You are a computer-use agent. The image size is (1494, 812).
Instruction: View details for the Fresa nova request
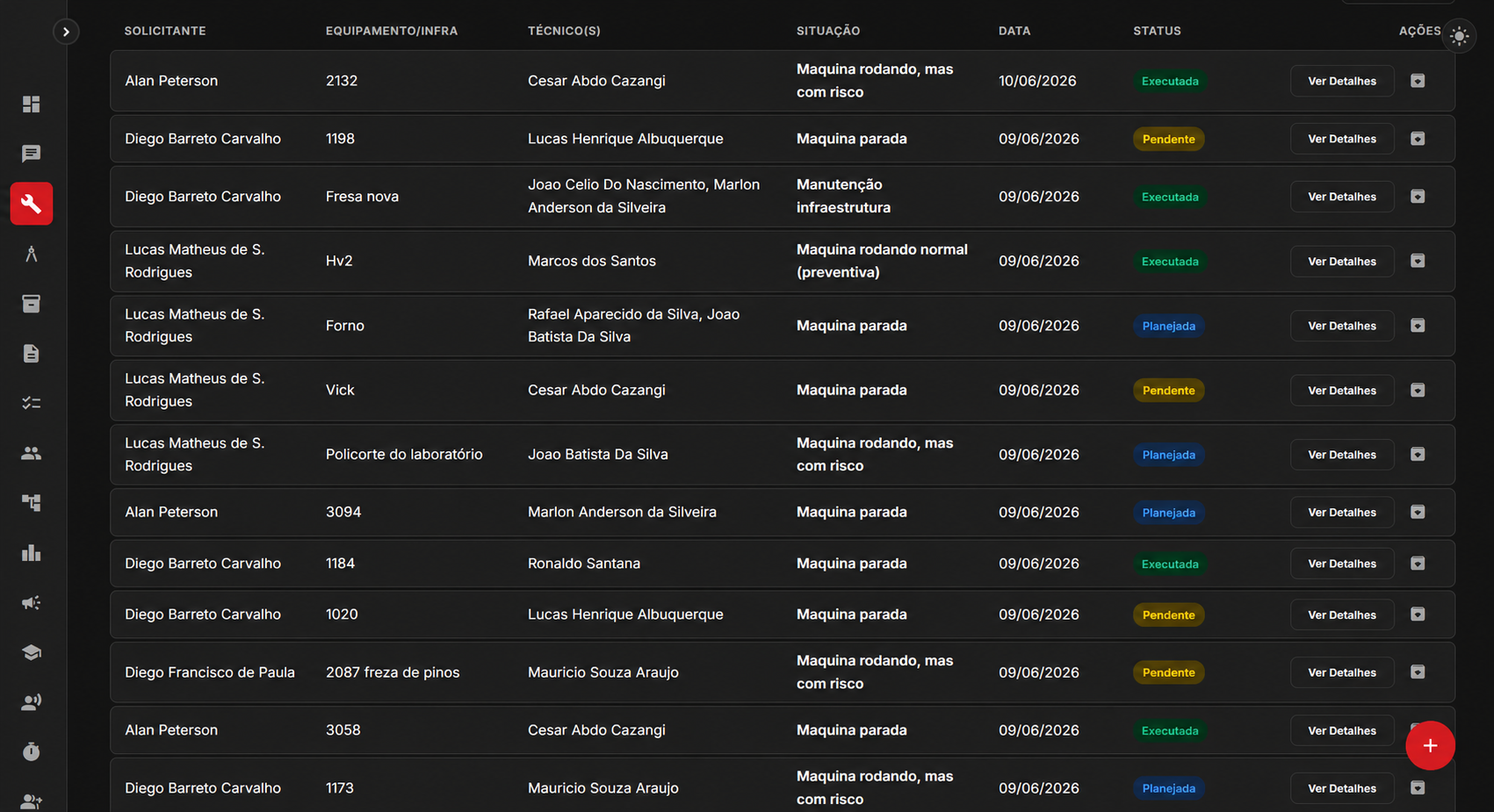pyautogui.click(x=1341, y=197)
